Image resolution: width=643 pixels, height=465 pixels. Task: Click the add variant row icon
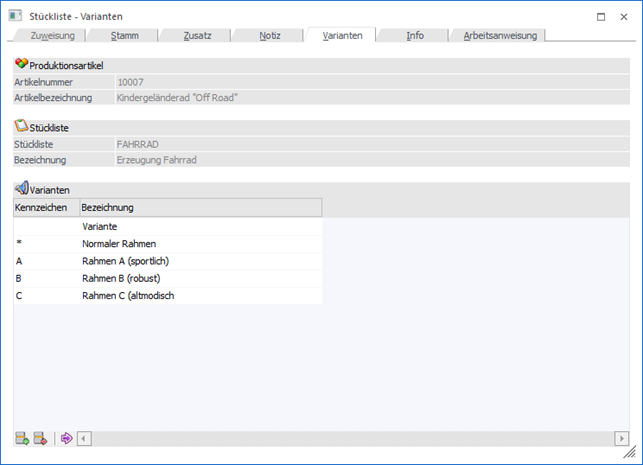click(22, 438)
